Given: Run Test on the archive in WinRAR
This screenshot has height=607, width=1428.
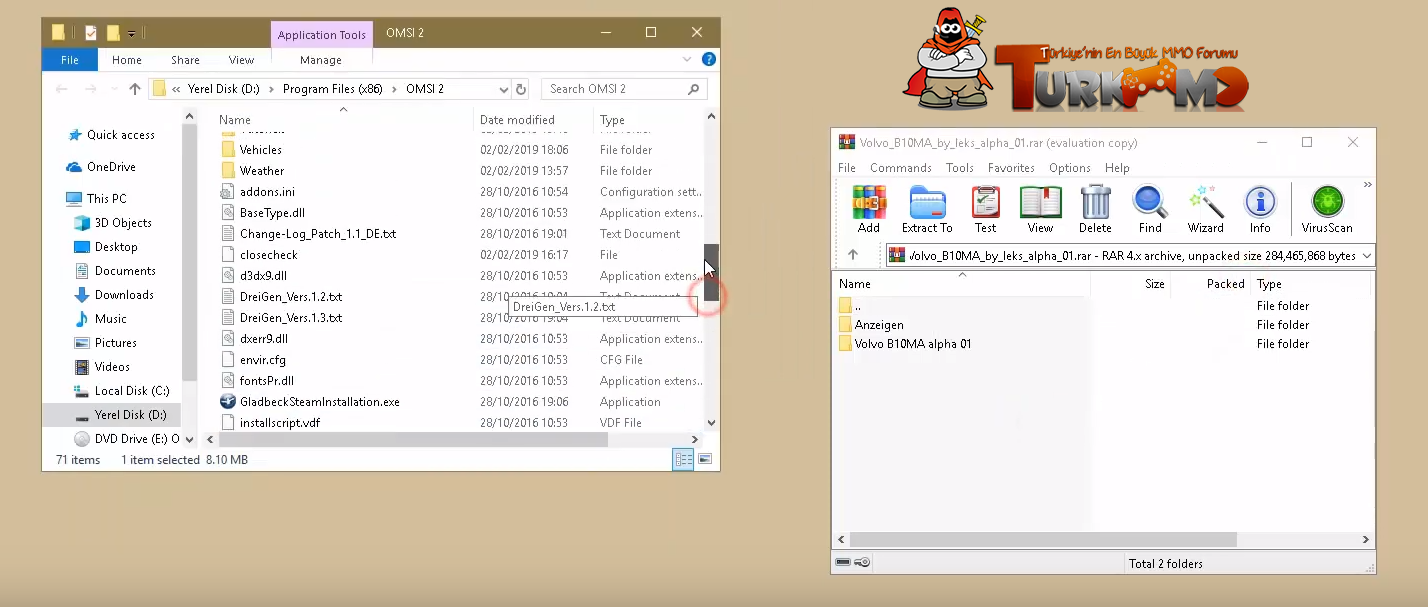Looking at the screenshot, I should tap(985, 210).
